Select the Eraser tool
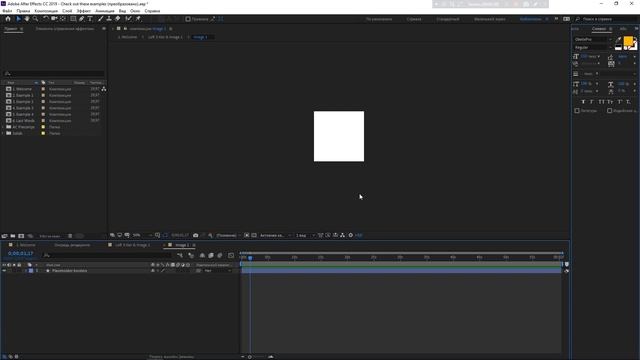640x360 pixels. (118, 19)
